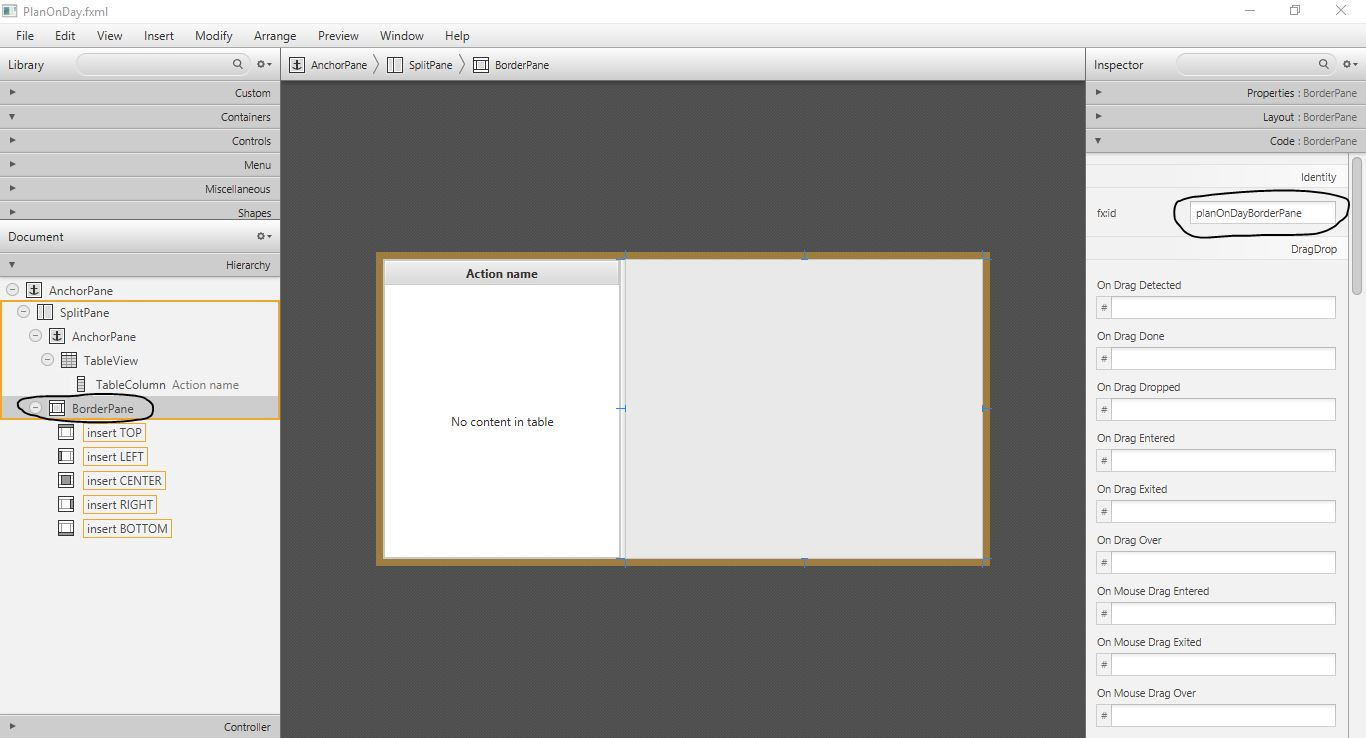The width and height of the screenshot is (1366, 738).
Task: Expand the Shapes library section
Action: pos(140,211)
